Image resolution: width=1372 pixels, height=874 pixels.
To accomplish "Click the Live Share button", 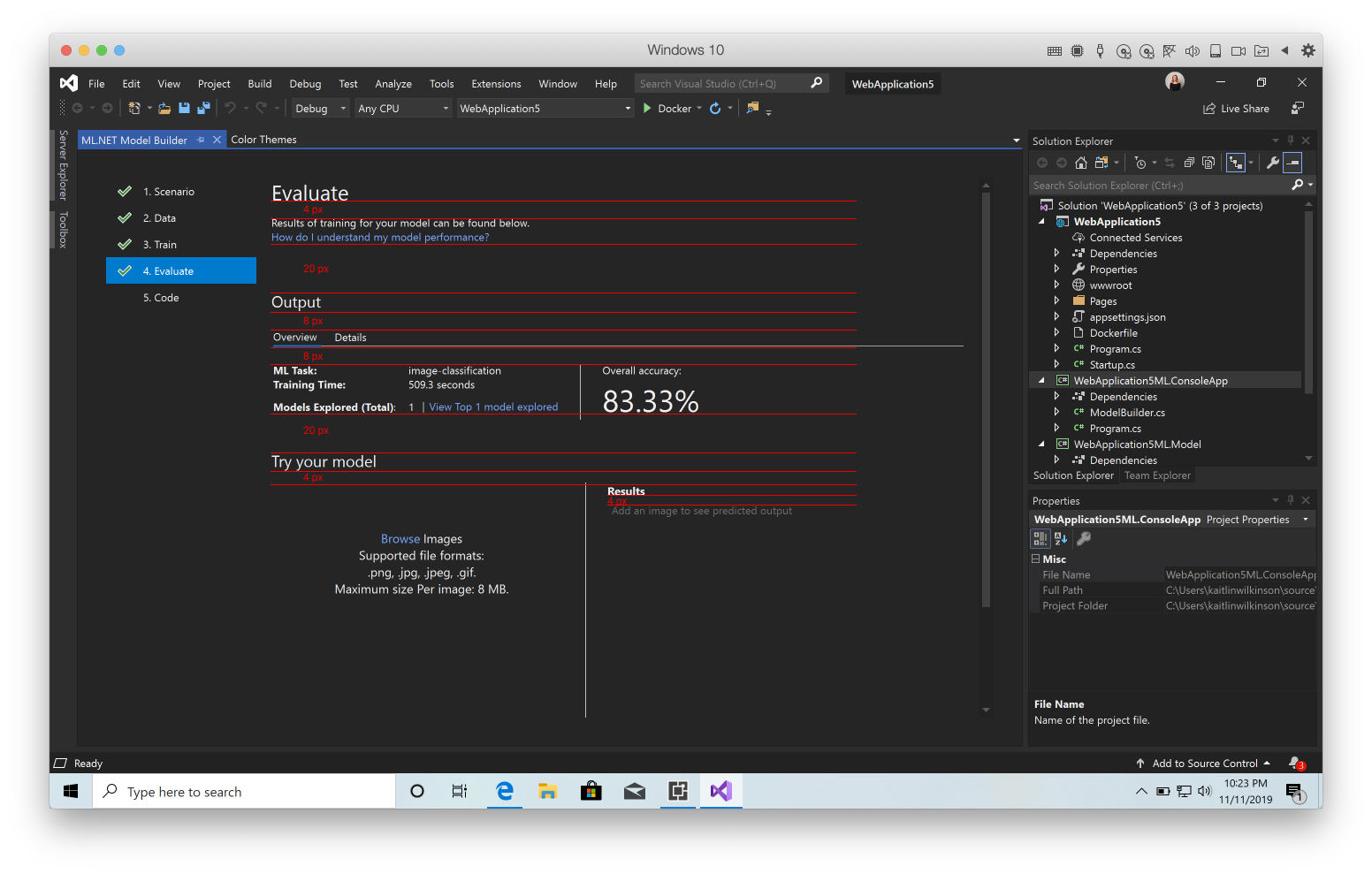I will tap(1236, 109).
